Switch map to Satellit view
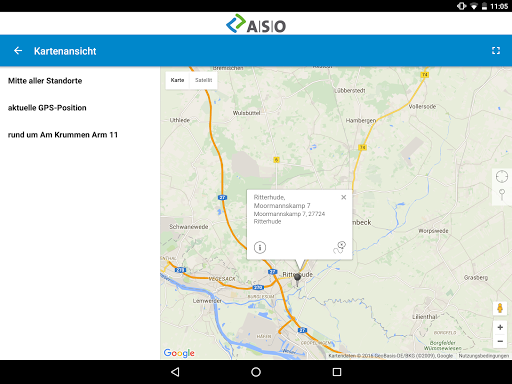512x384 pixels. [203, 80]
